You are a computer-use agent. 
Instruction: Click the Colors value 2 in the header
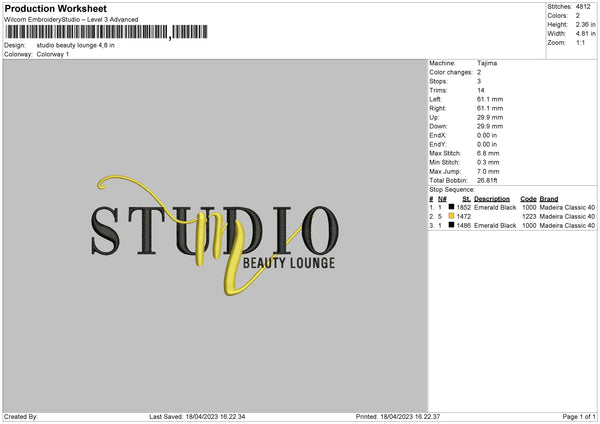578,16
